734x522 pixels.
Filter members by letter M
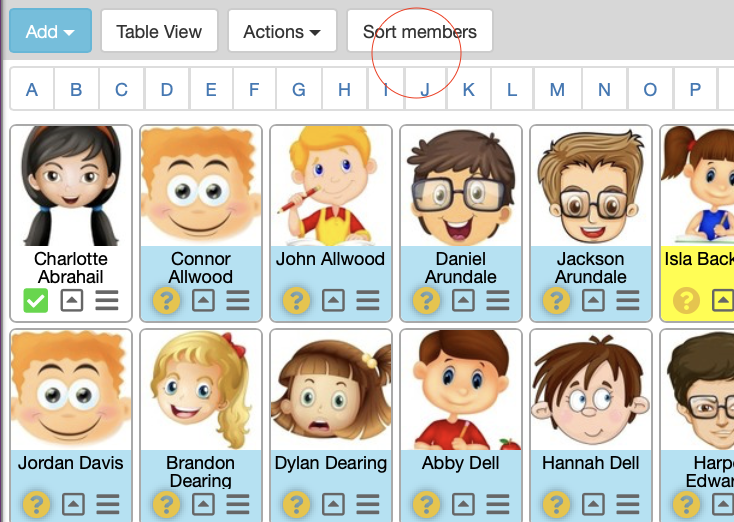click(x=557, y=90)
